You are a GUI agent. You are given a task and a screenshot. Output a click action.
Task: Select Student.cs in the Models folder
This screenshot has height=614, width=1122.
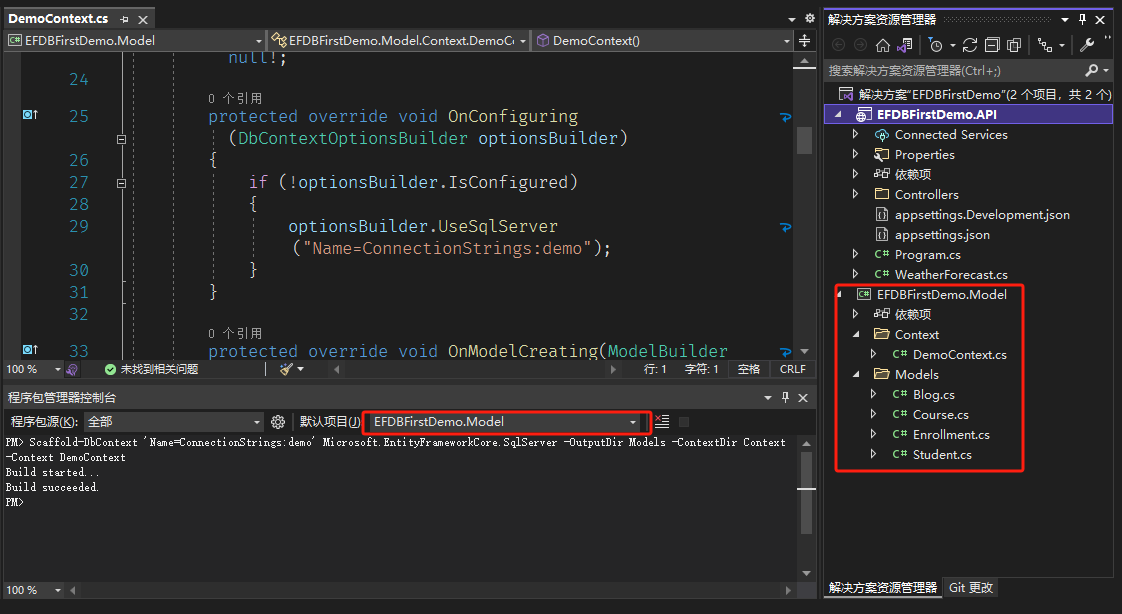942,454
